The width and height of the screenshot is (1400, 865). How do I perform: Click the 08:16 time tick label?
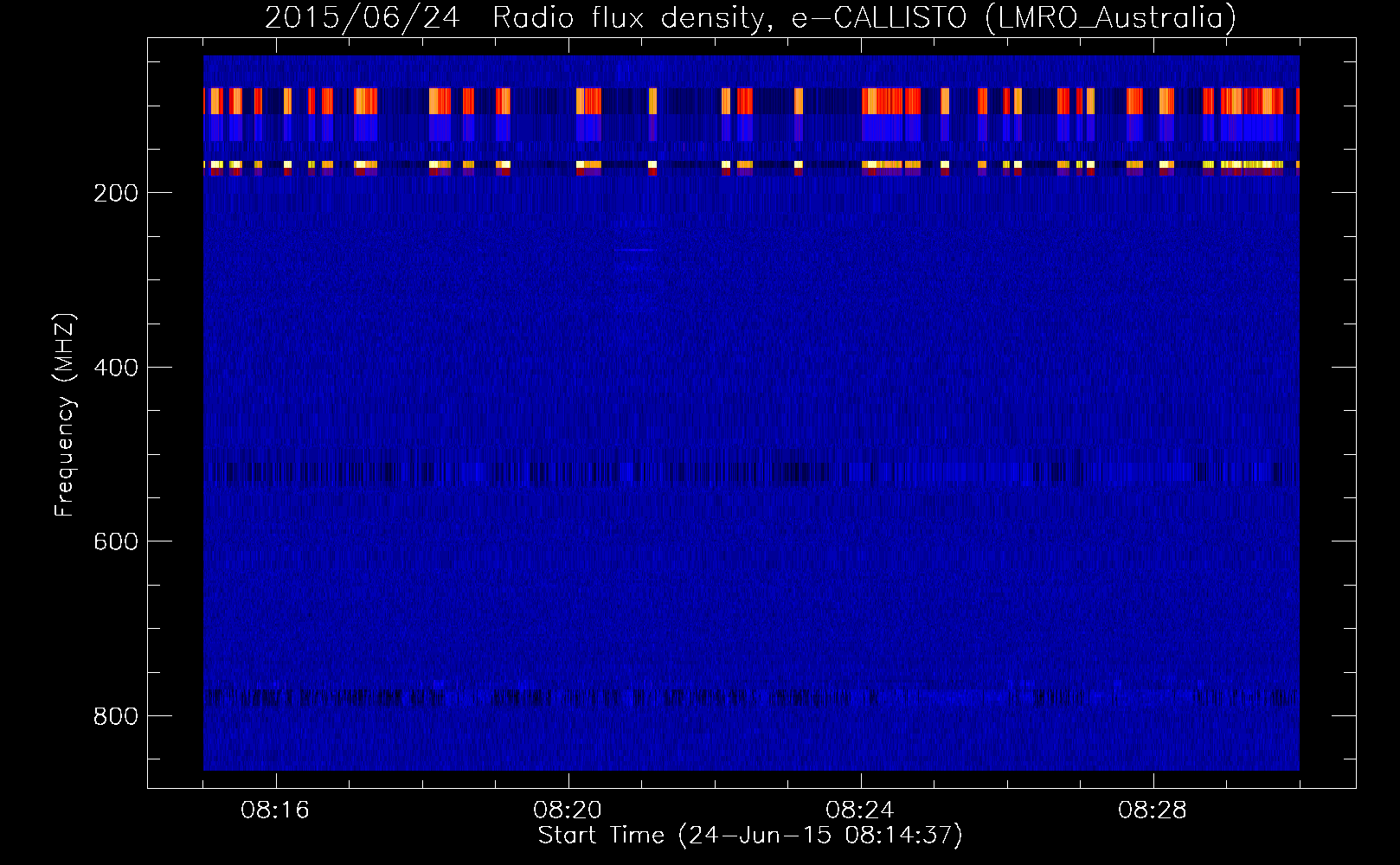275,811
